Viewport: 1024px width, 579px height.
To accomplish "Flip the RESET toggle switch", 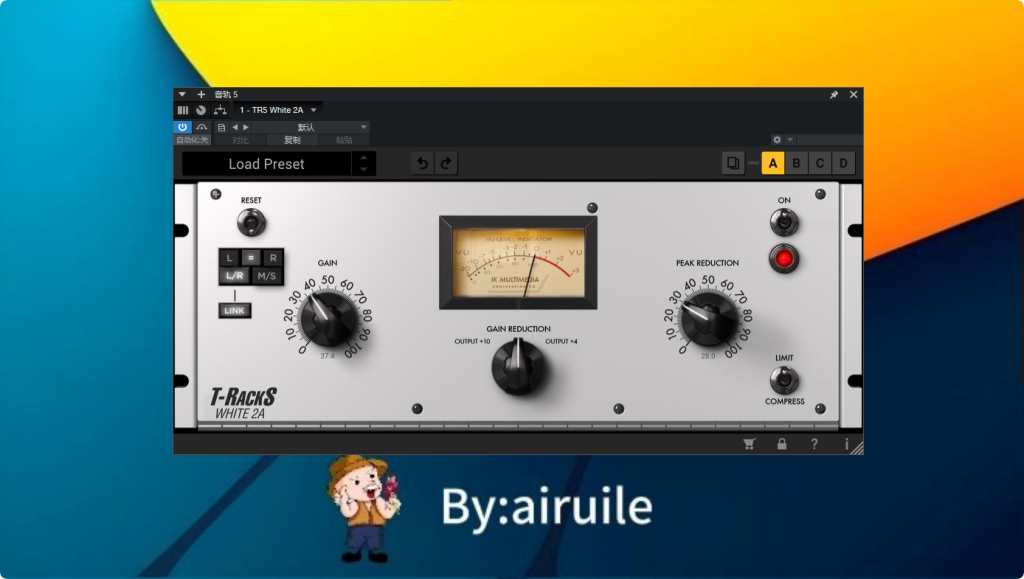I will point(251,223).
